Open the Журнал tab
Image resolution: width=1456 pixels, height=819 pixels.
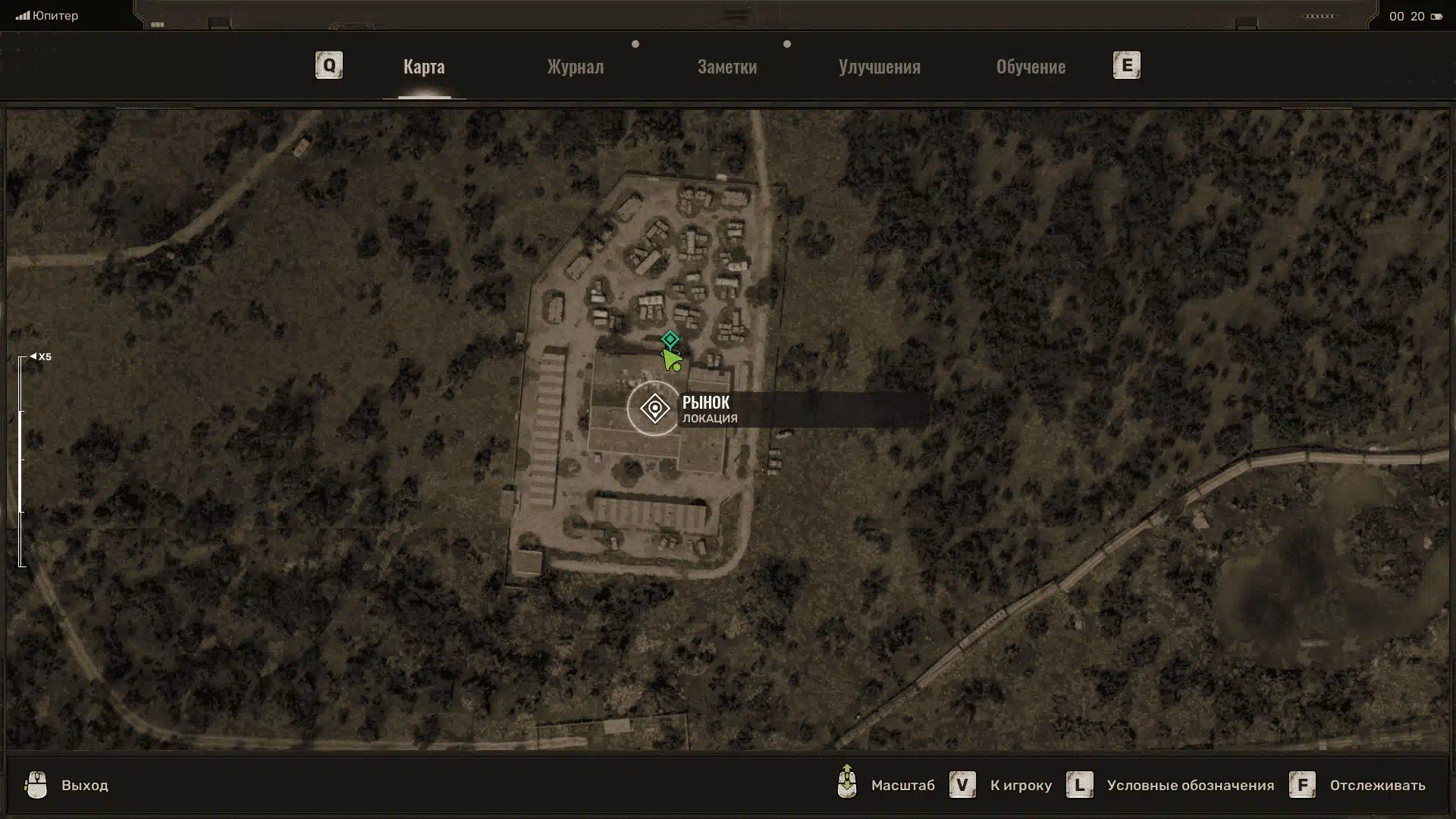(x=576, y=67)
